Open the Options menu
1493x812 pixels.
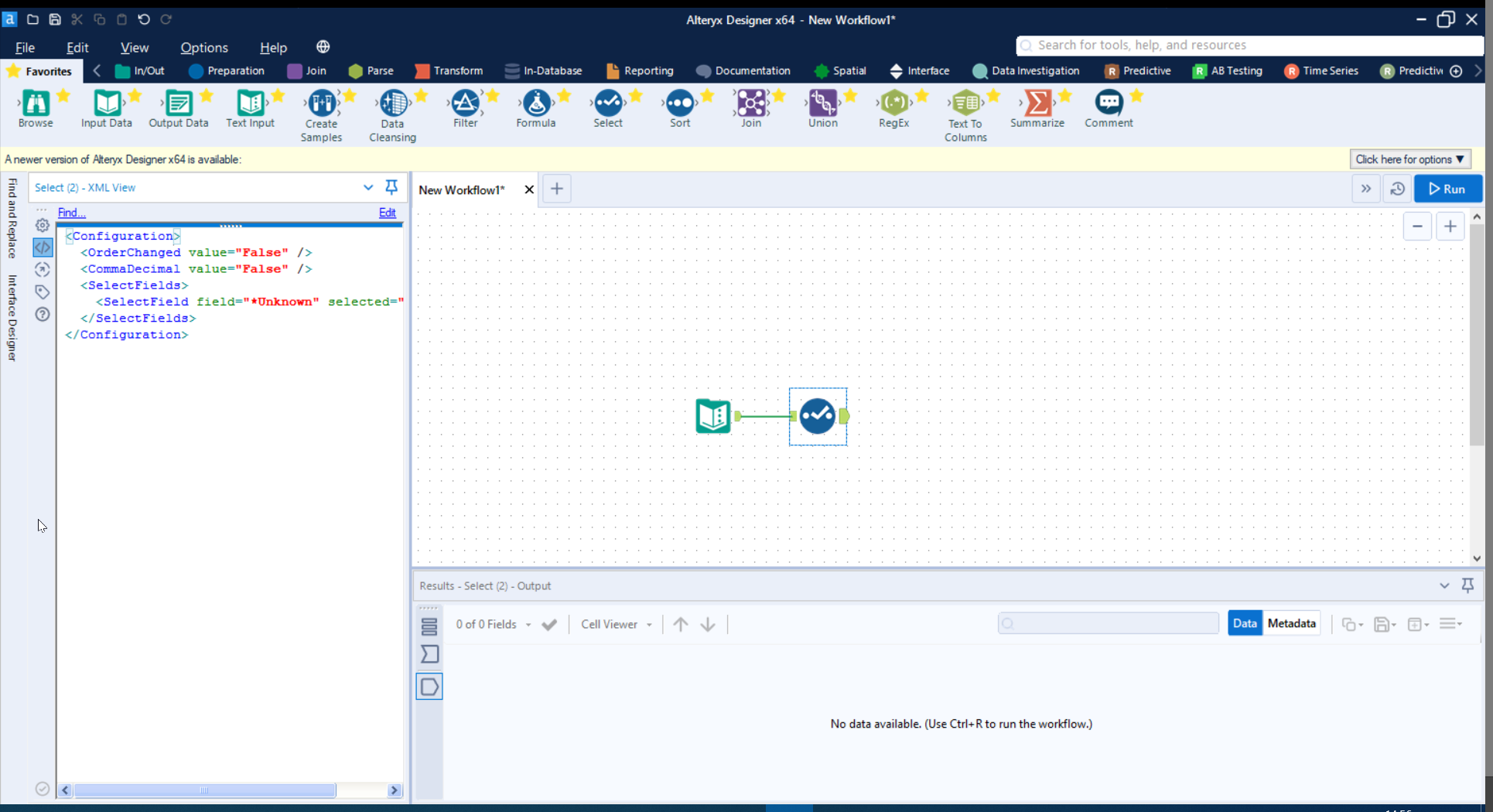coord(203,47)
